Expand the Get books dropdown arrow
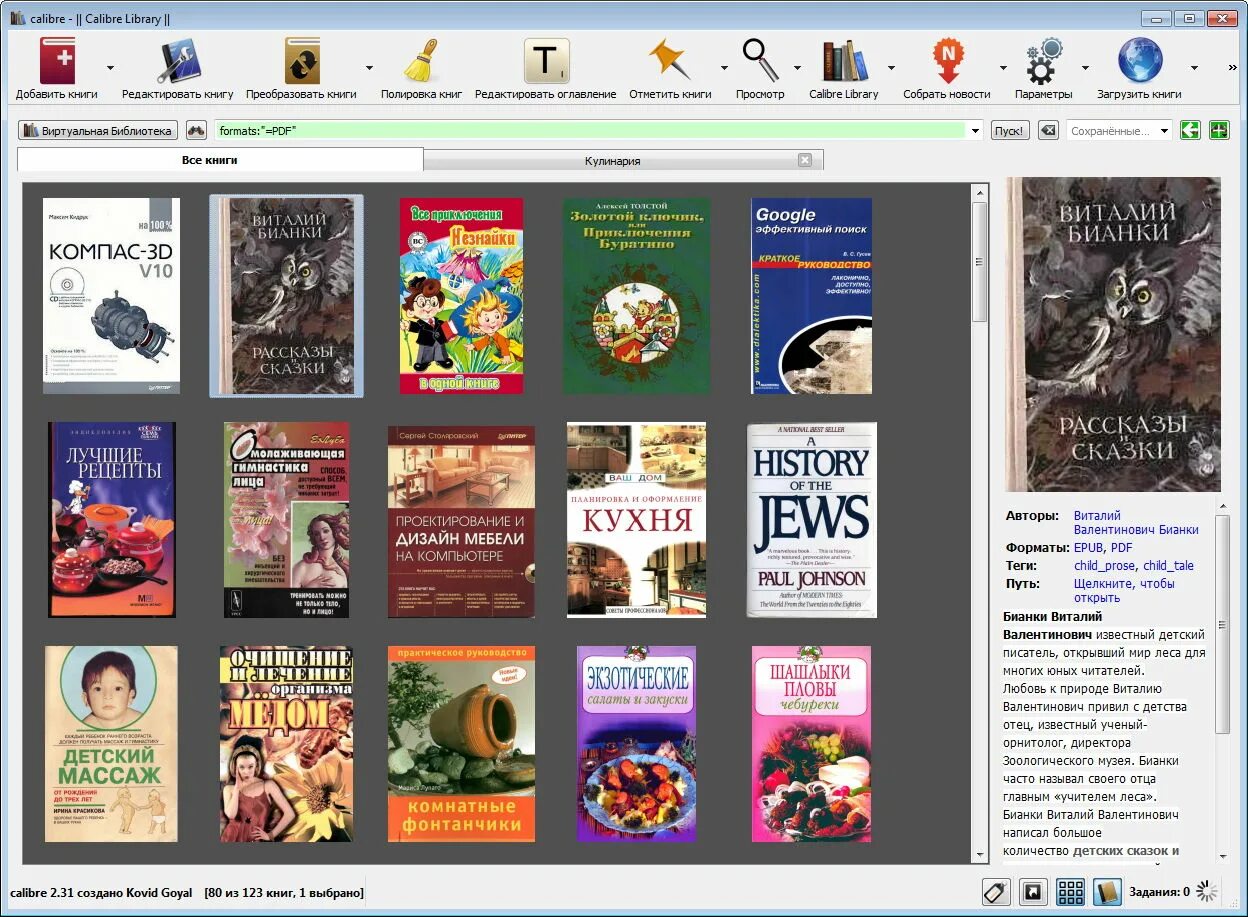The image size is (1248, 917). 1194,68
